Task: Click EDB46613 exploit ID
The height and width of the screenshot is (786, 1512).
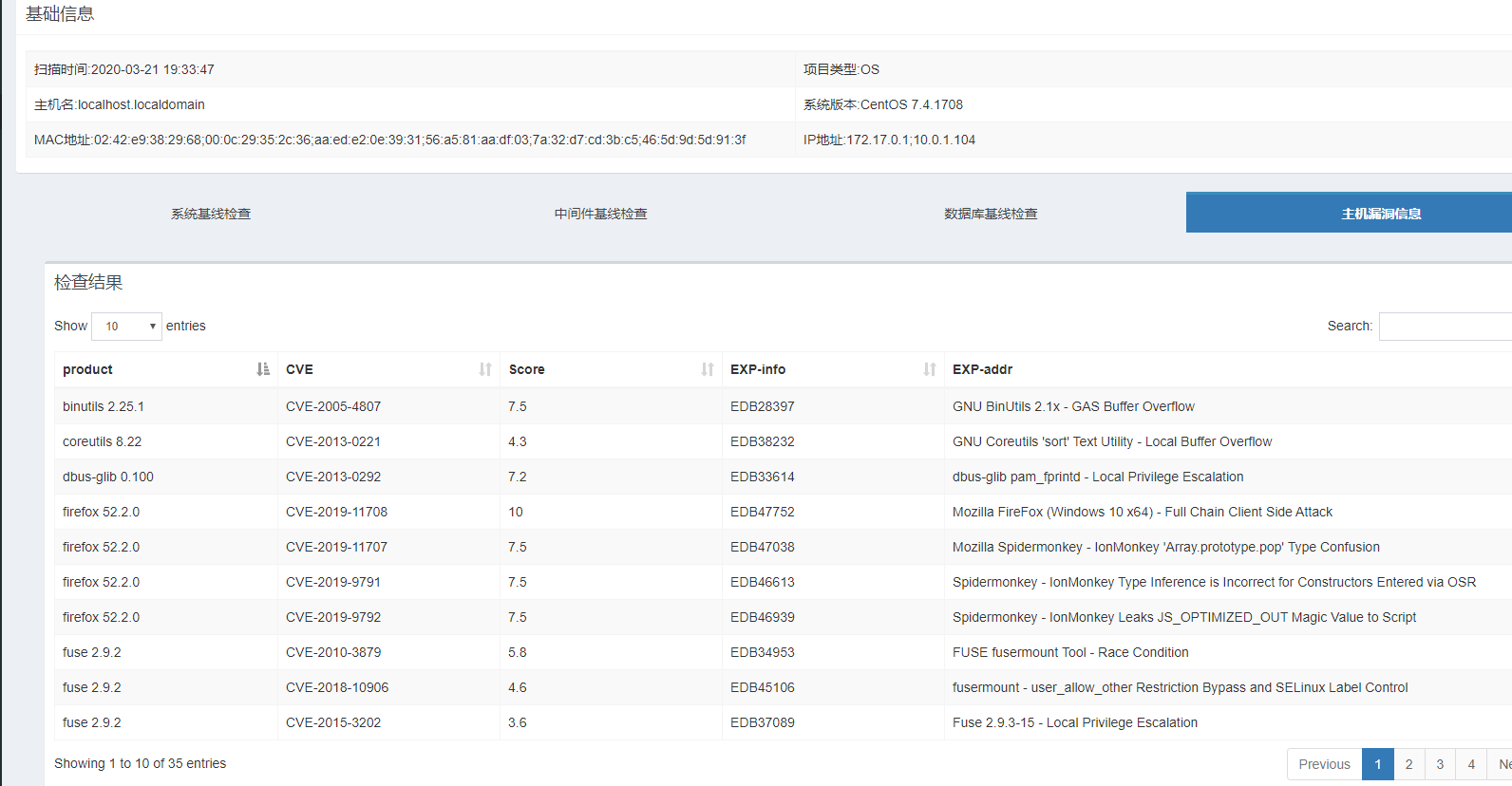Action: [763, 582]
